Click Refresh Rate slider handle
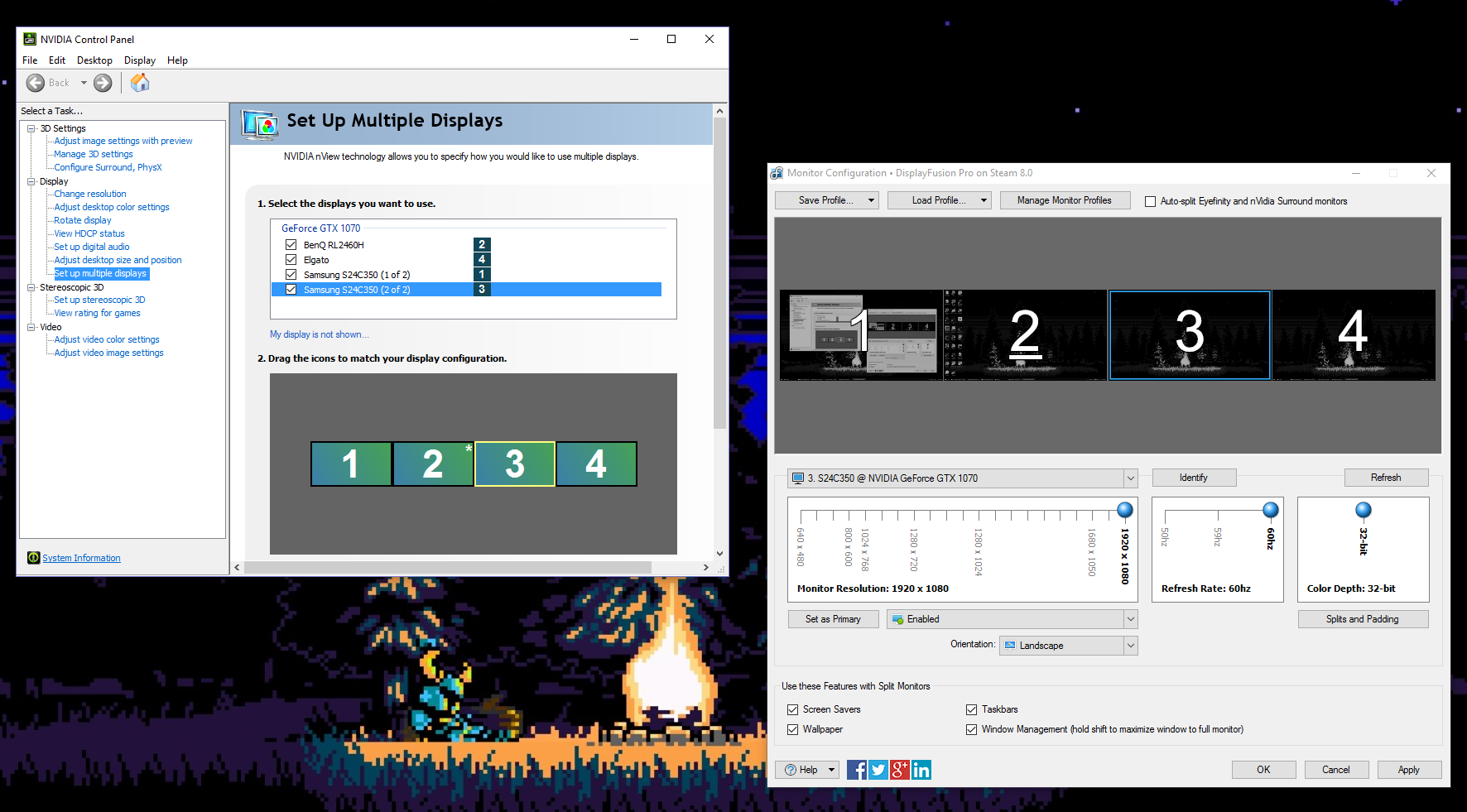 (x=1271, y=509)
